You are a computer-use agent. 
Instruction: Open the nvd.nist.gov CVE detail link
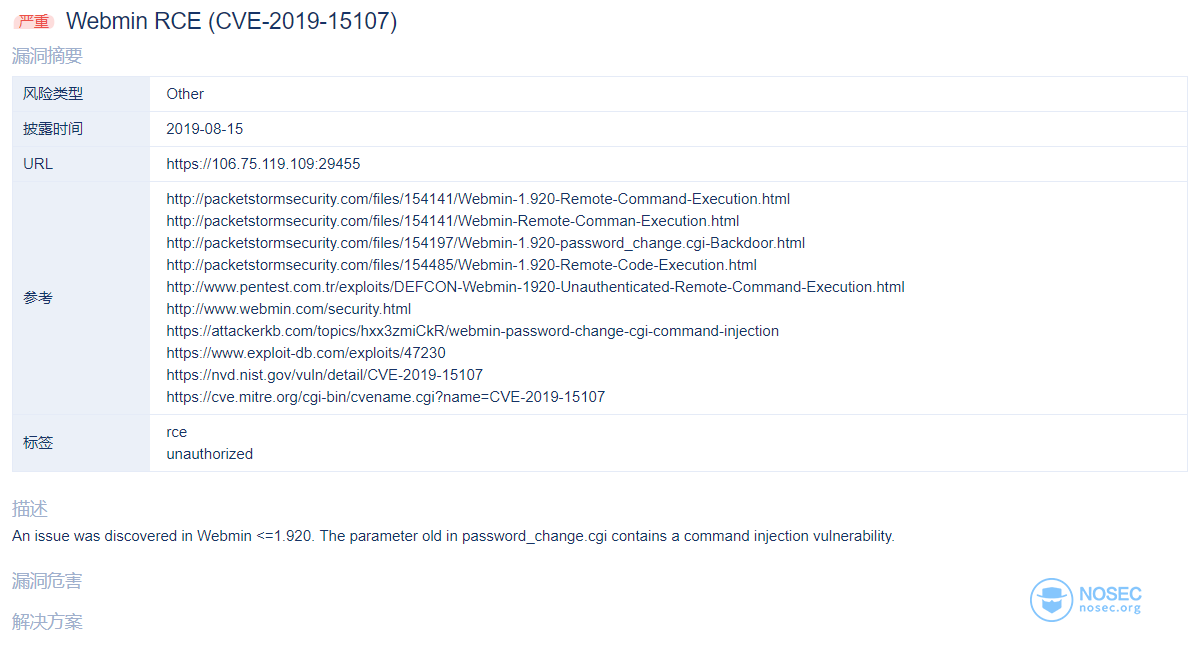pos(324,376)
